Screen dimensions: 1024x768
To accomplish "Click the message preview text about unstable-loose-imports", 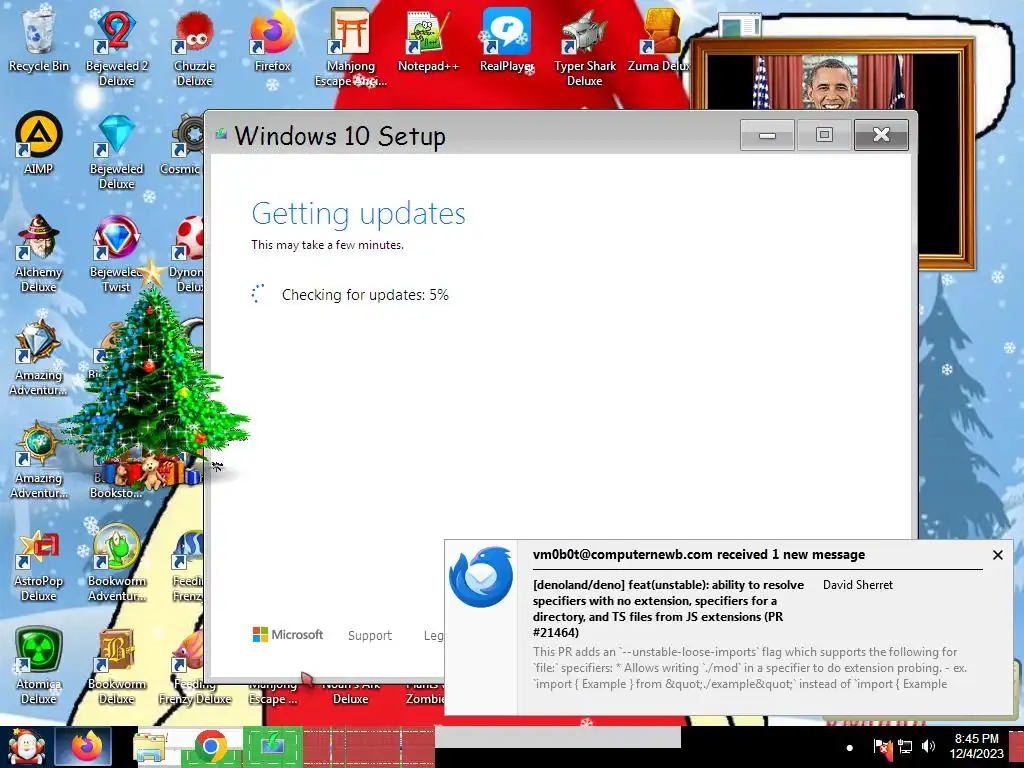I will coord(750,667).
